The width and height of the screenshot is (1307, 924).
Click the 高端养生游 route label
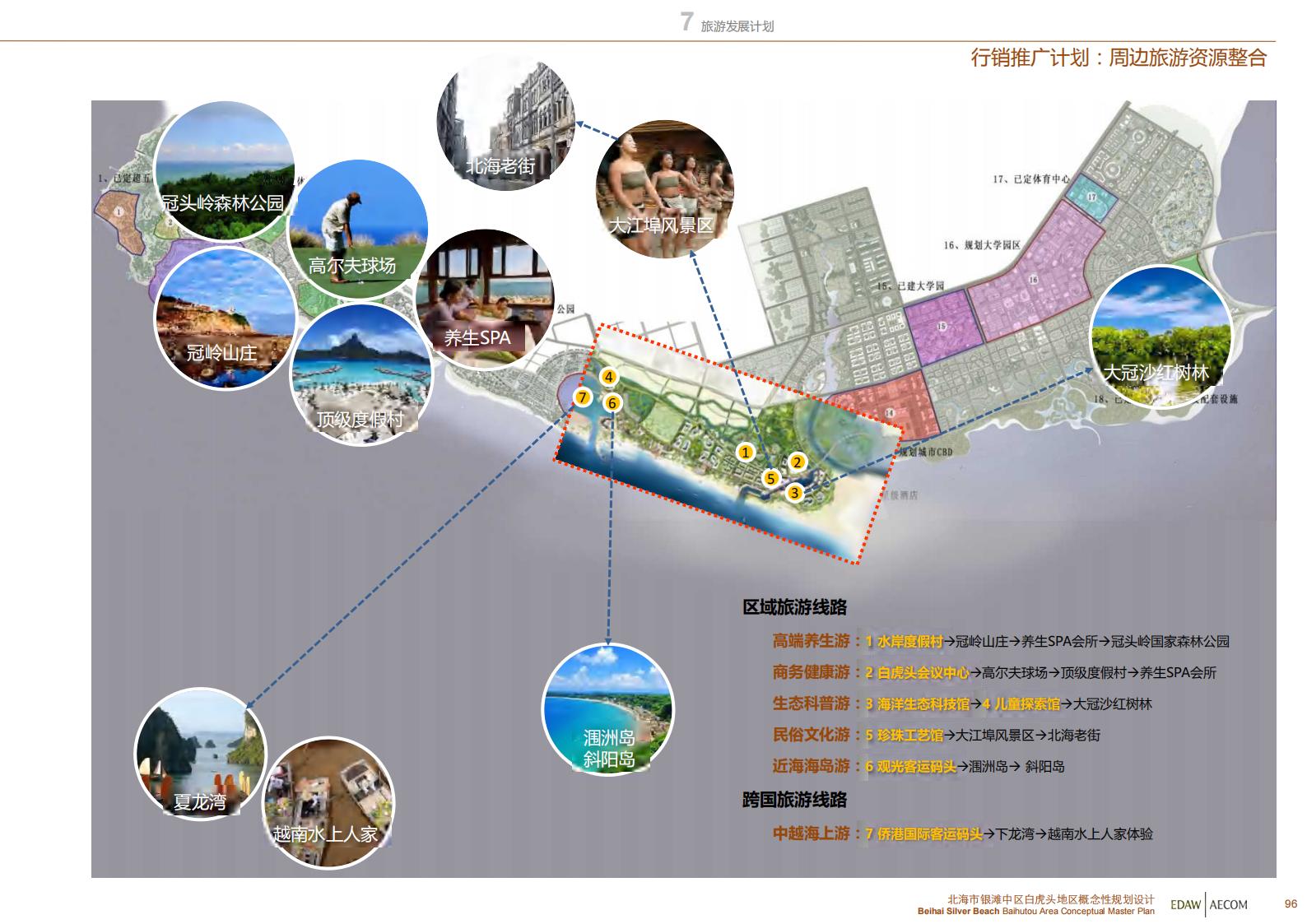[x=811, y=641]
